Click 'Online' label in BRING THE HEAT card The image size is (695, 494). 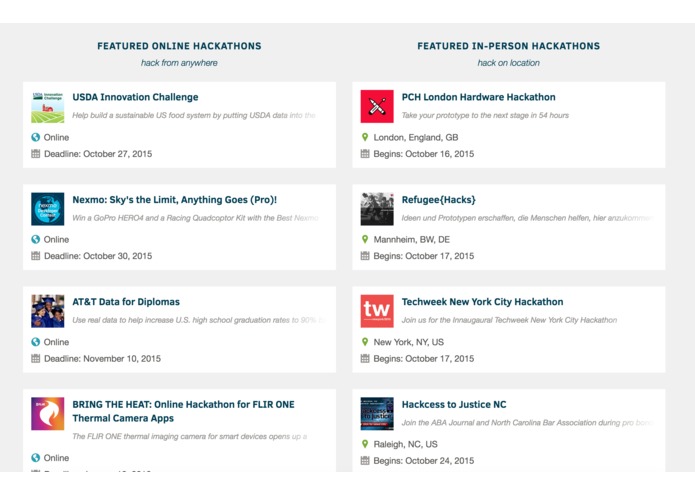point(56,458)
